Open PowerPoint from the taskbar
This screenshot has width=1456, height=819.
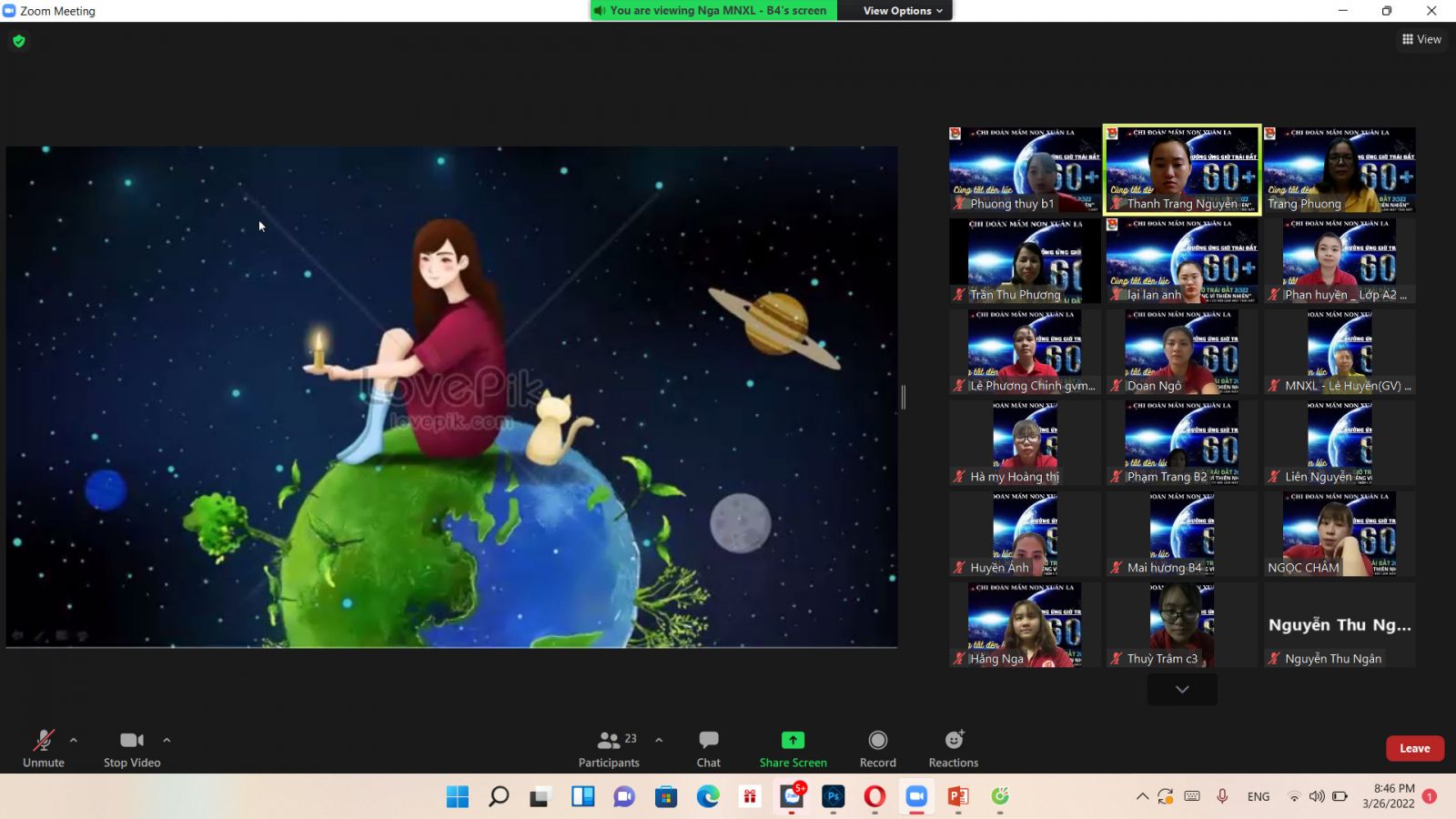click(957, 797)
